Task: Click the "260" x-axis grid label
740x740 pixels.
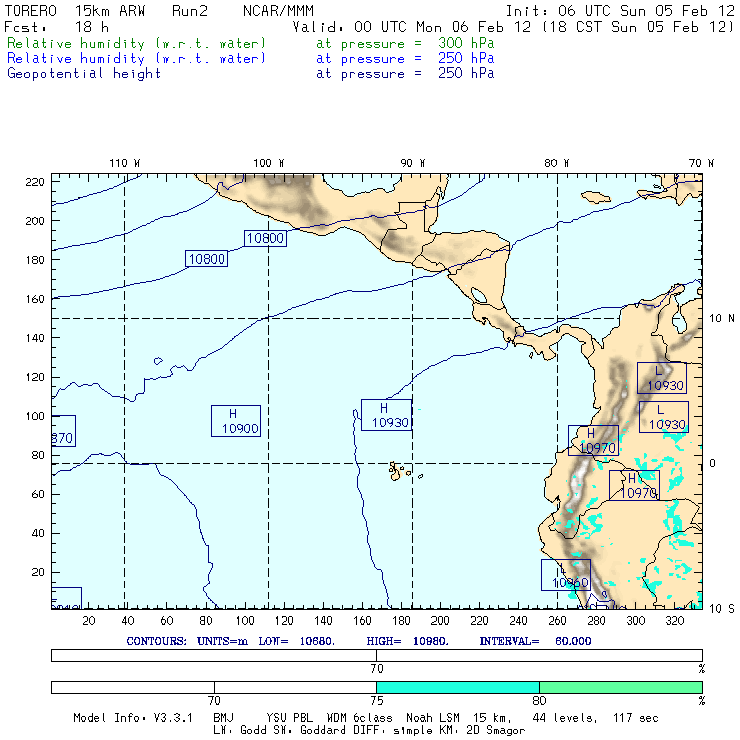Action: (557, 621)
